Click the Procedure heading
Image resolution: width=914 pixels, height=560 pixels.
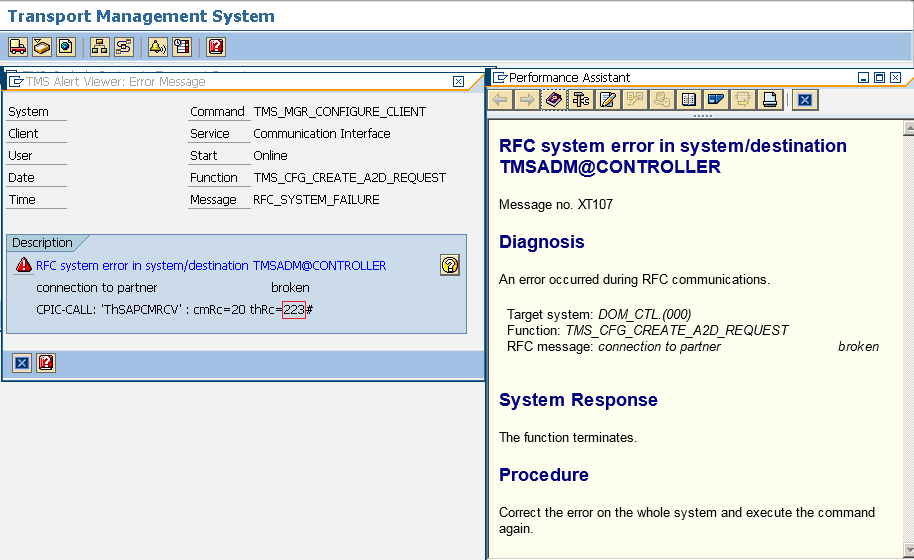point(544,475)
